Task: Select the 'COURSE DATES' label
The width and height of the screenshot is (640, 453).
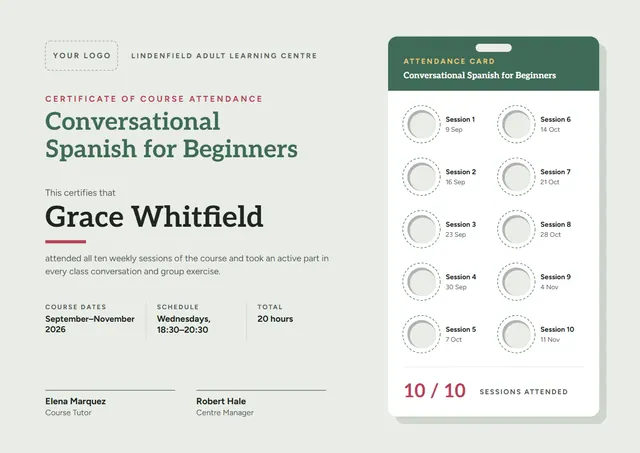Action: click(x=76, y=307)
